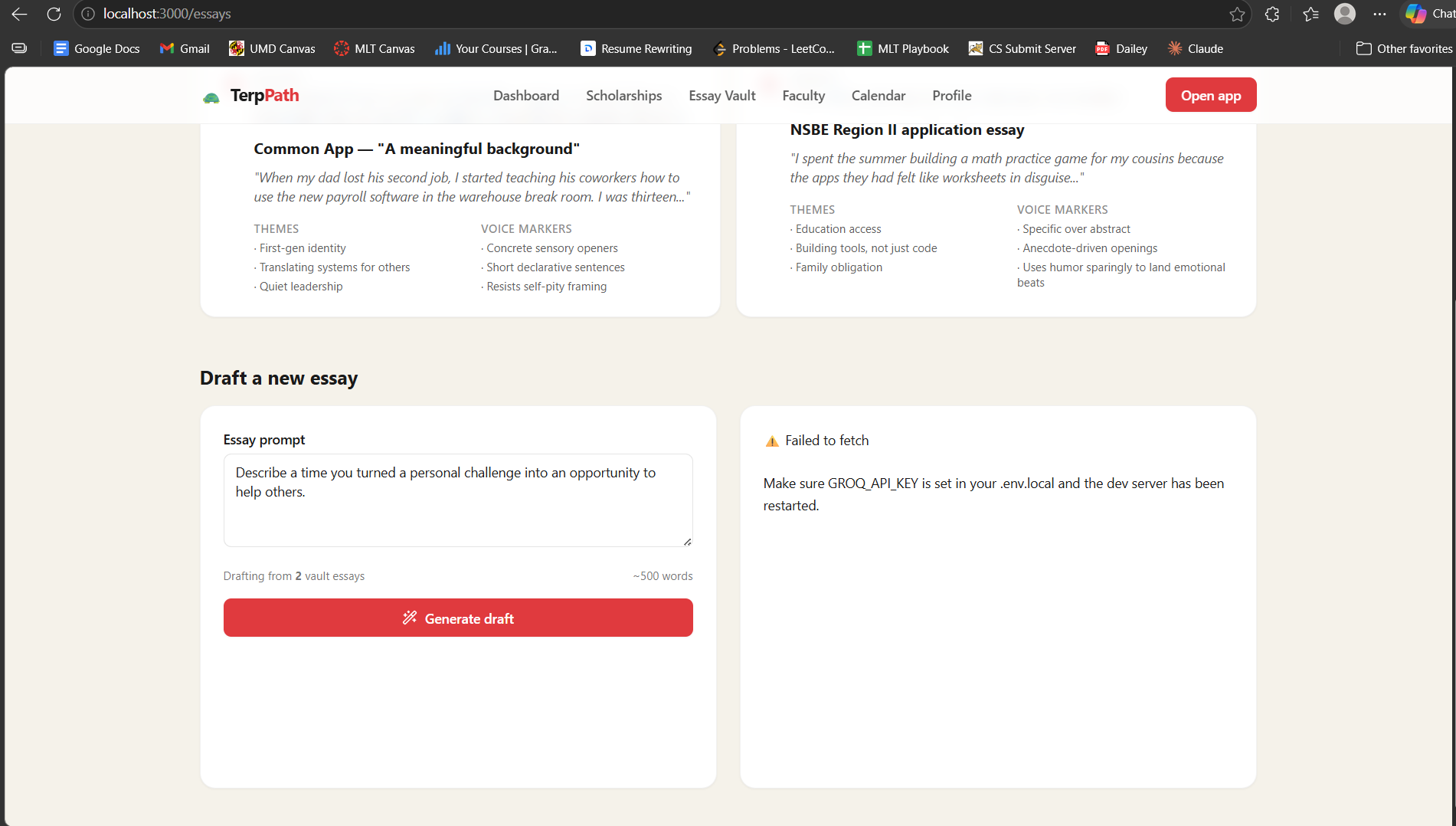Click the Education access theme
The width and height of the screenshot is (1456, 826).
tap(835, 229)
